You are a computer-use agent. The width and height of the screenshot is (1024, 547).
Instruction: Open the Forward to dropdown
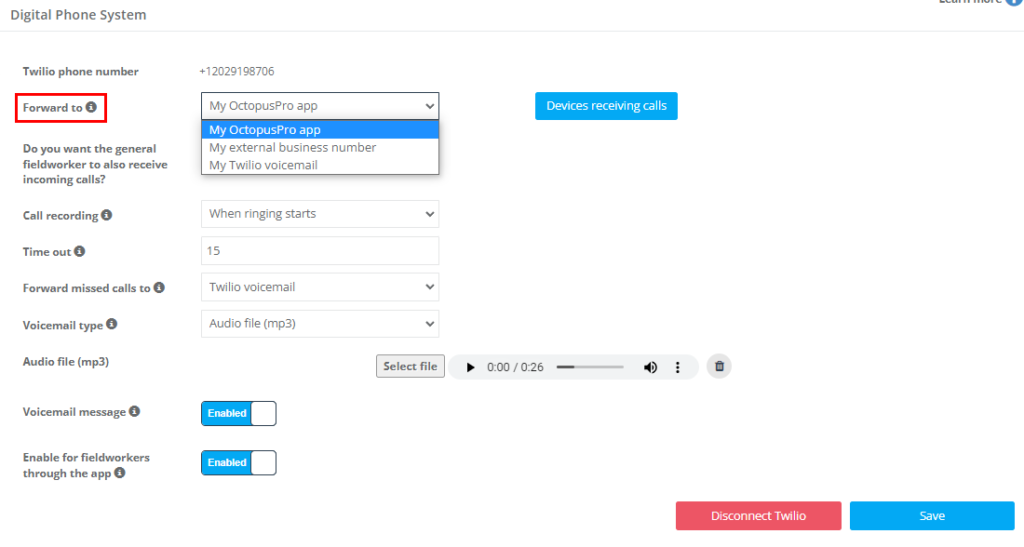pos(320,106)
